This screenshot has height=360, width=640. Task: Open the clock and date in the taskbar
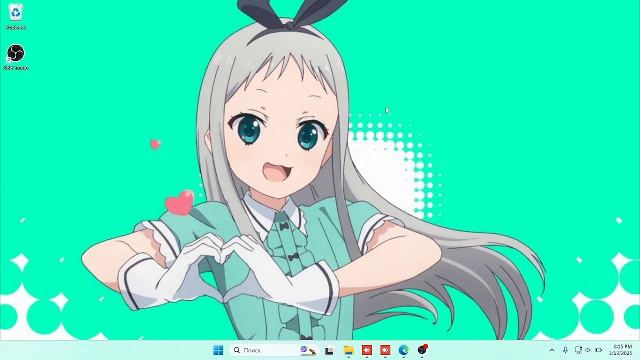[621, 350]
